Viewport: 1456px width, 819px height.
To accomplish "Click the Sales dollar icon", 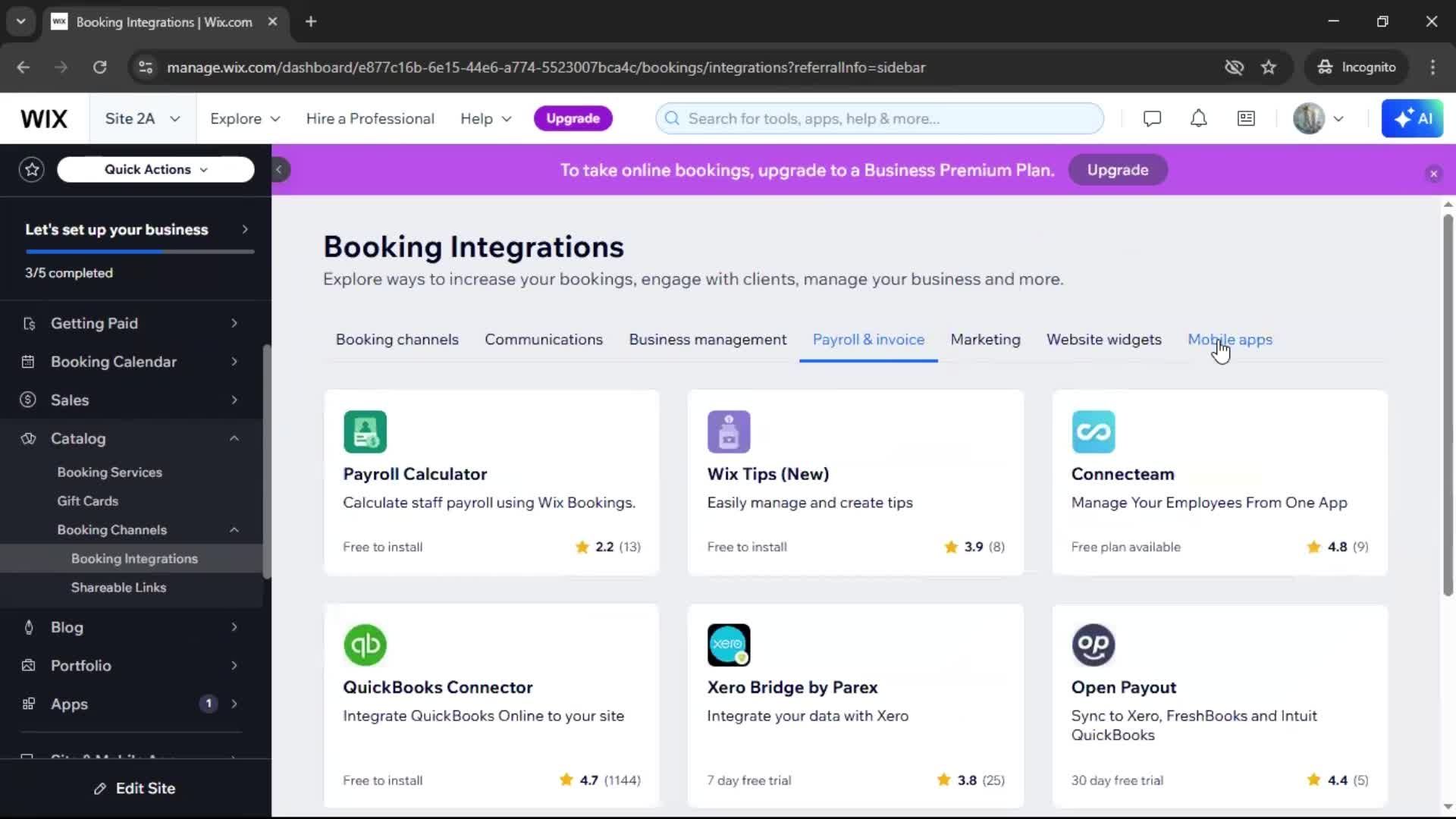I will click(x=28, y=400).
